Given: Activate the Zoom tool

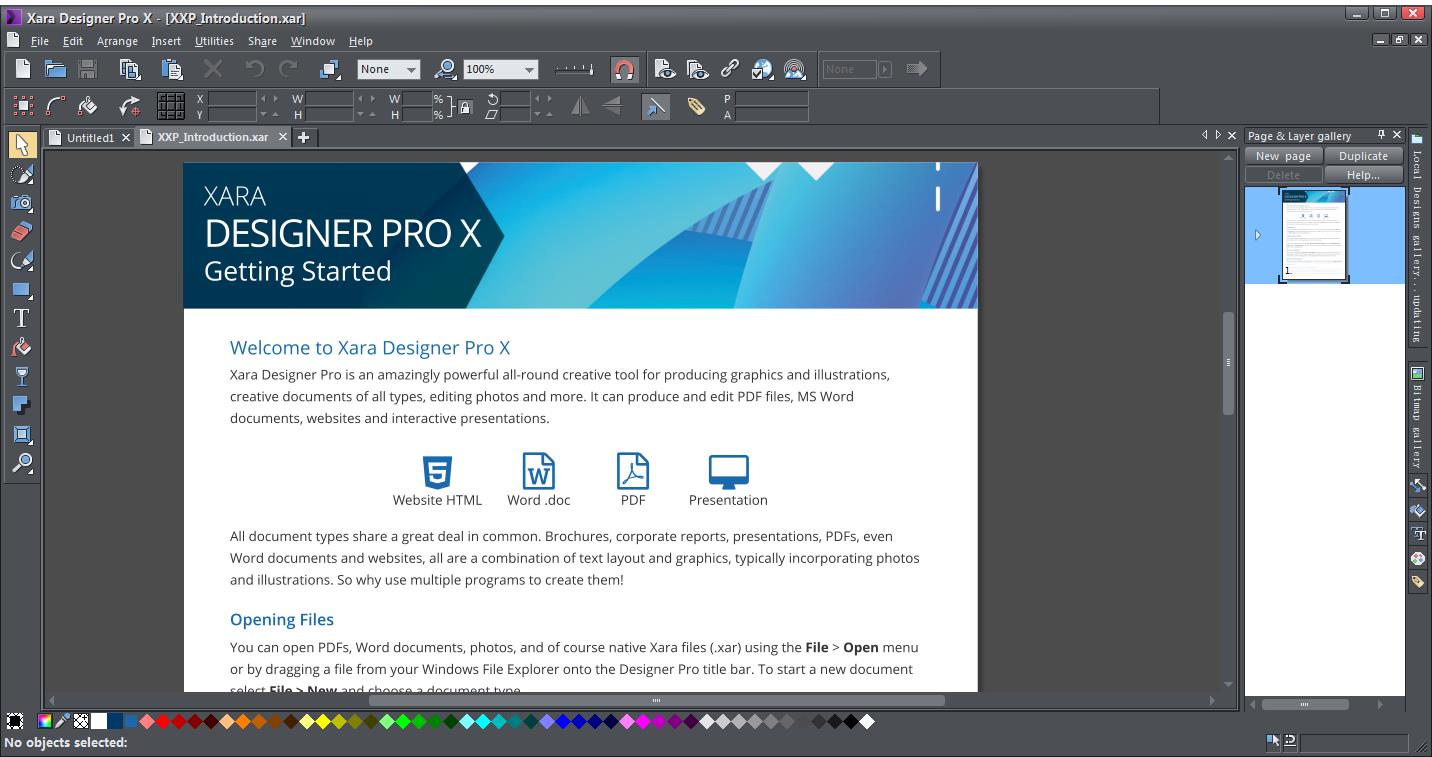Looking at the screenshot, I should click(20, 463).
